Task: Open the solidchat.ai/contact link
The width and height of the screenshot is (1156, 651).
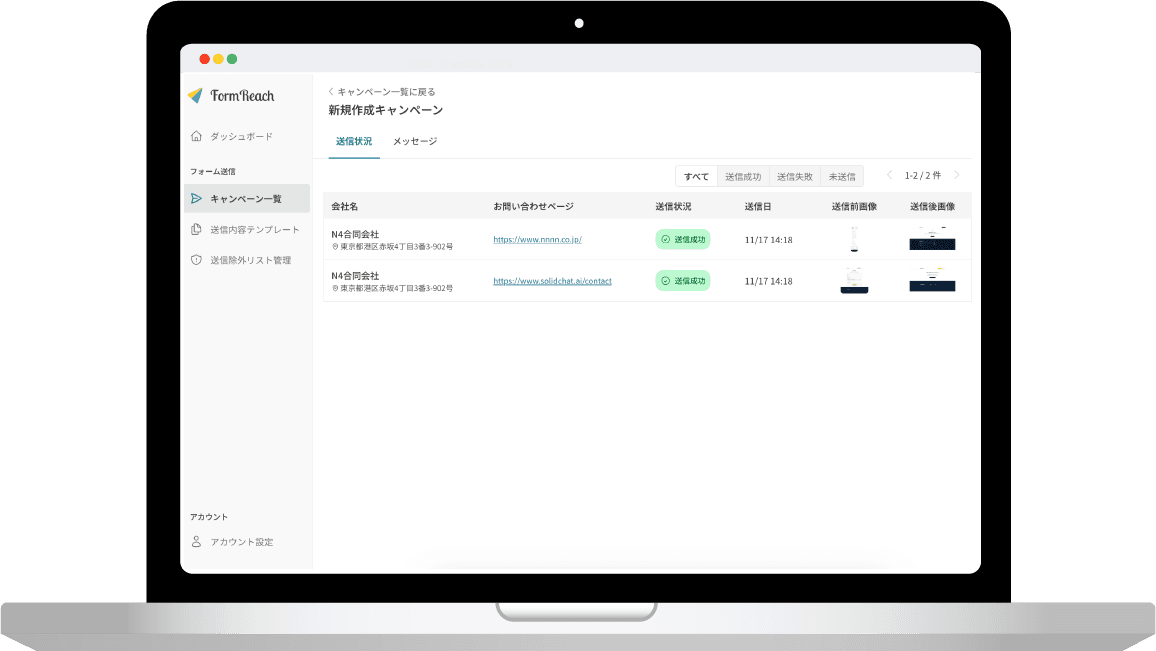Action: pyautogui.click(x=552, y=281)
